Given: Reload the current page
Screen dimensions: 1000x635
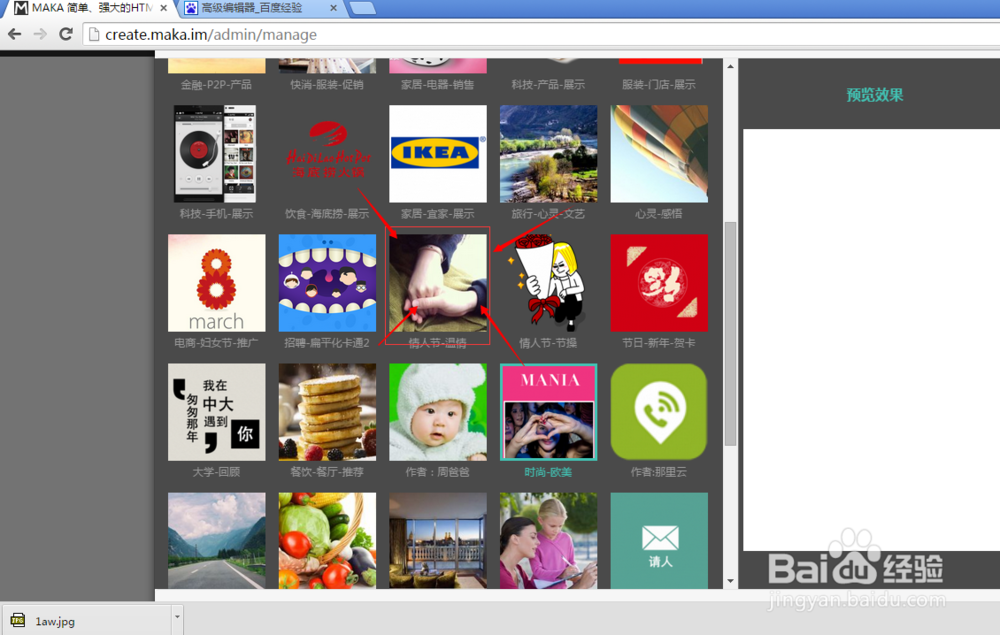Looking at the screenshot, I should pos(65,34).
